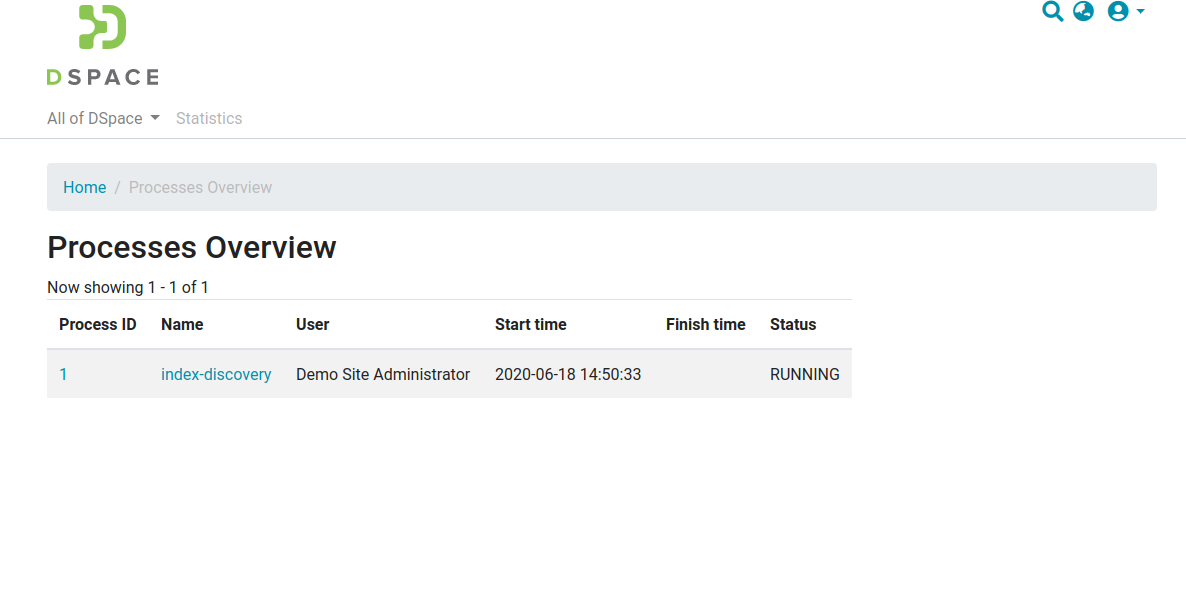This screenshot has height=600, width=1186.
Task: Click the Finish time column header
Action: (706, 325)
